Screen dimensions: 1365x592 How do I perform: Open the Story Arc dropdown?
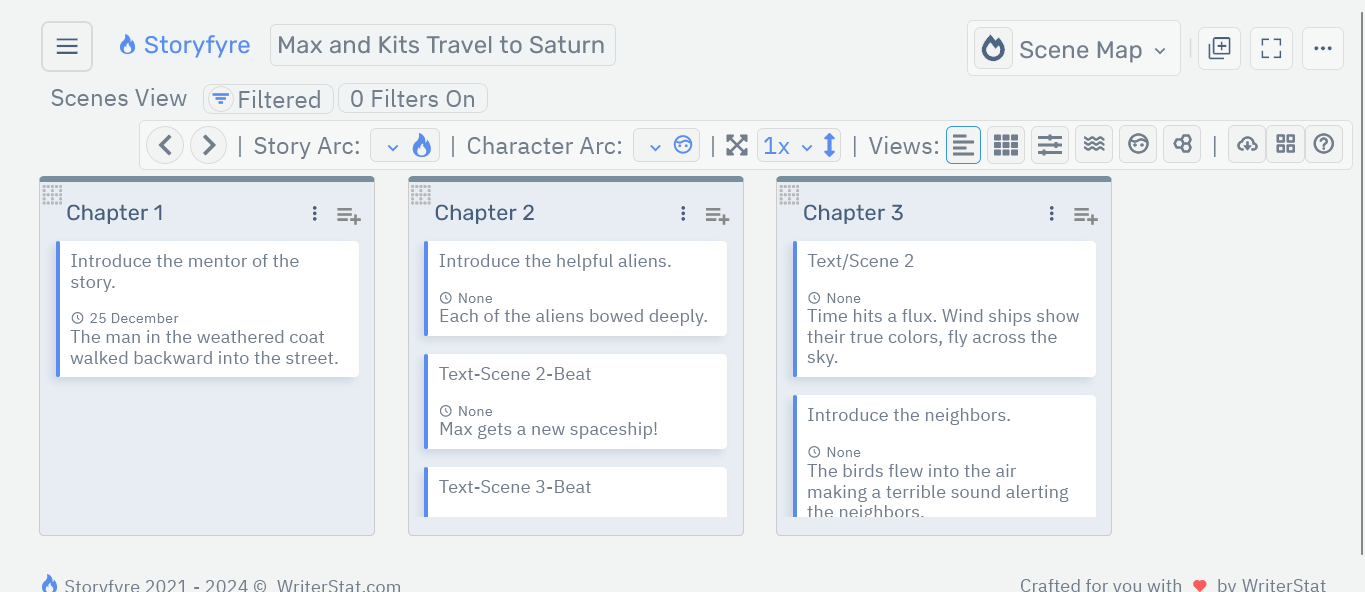(x=405, y=146)
